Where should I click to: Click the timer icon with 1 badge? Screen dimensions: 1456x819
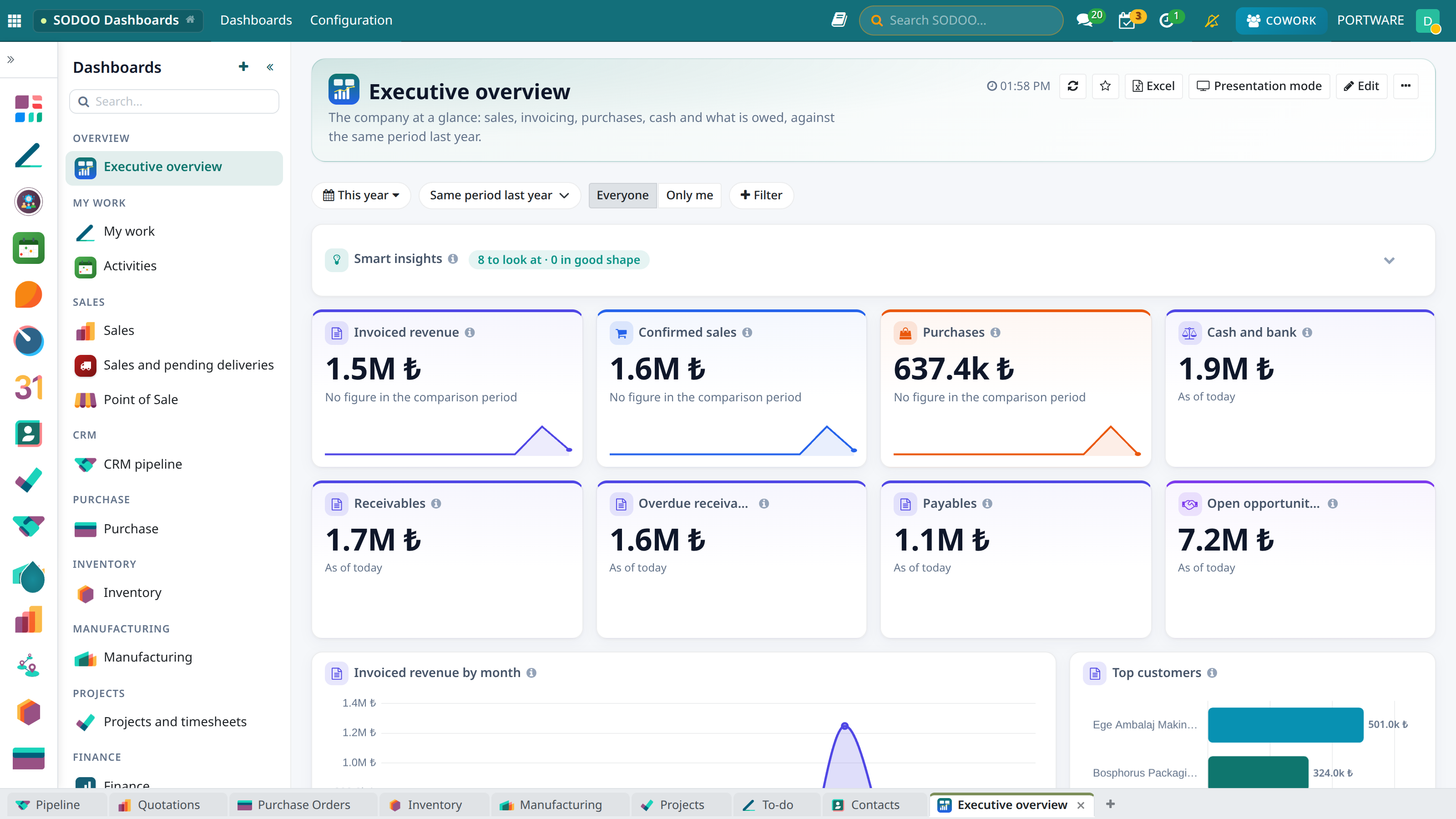1171,19
